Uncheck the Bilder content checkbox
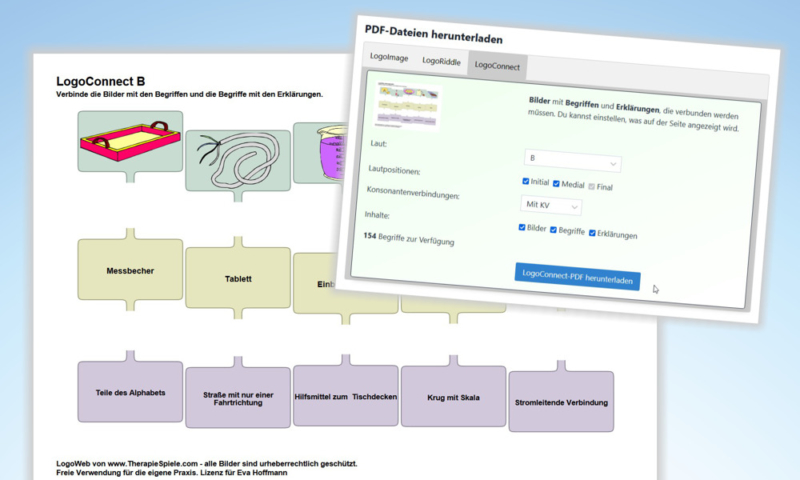The image size is (800, 480). [522, 228]
